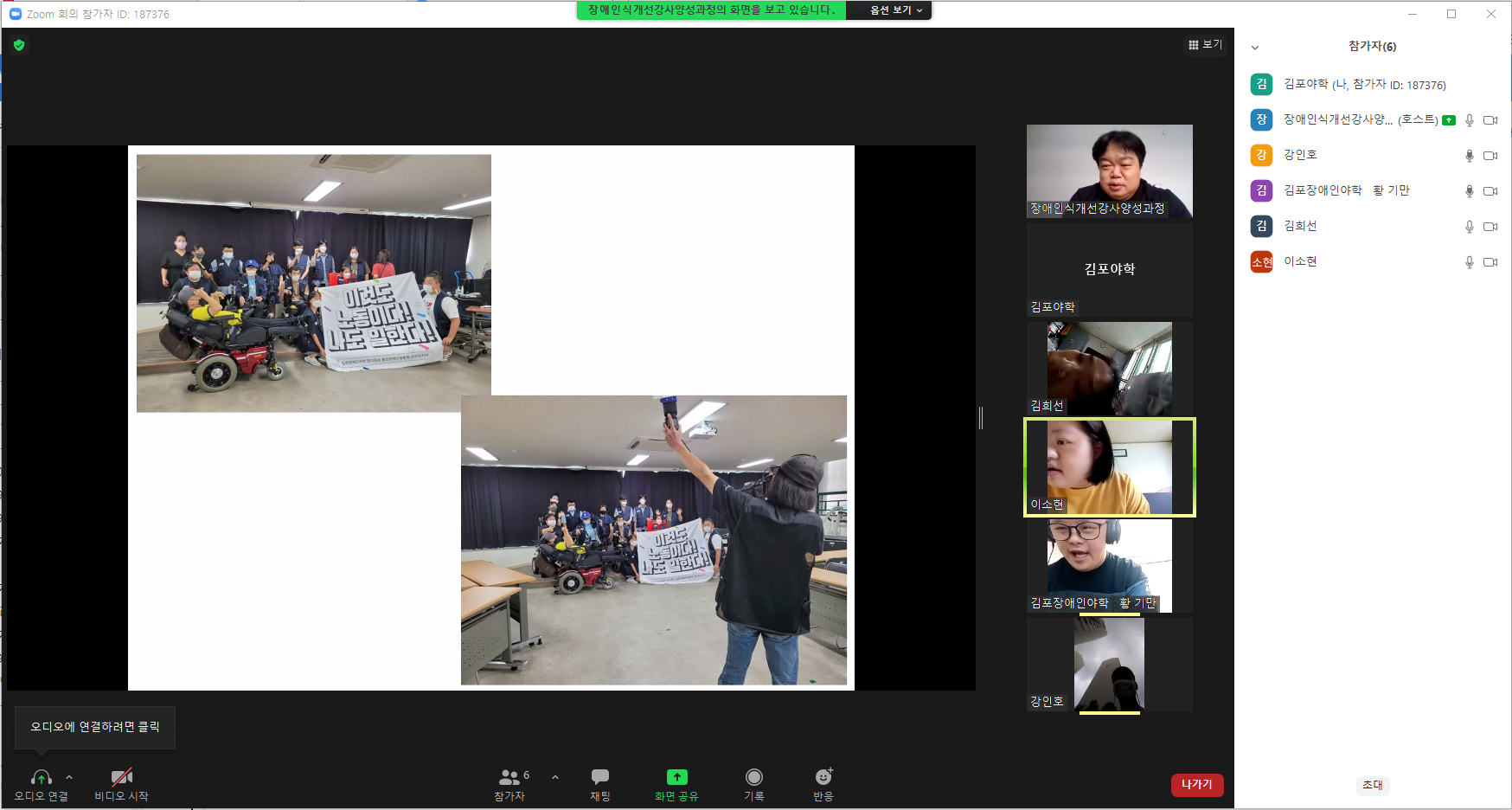This screenshot has width=1512, height=810.
Task: Click the red 나가기 leave button
Action: coord(1197,784)
